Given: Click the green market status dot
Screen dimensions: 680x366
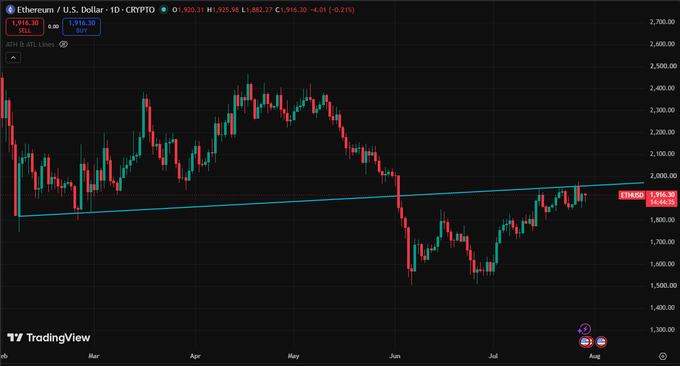Looking at the screenshot, I should point(163,10).
